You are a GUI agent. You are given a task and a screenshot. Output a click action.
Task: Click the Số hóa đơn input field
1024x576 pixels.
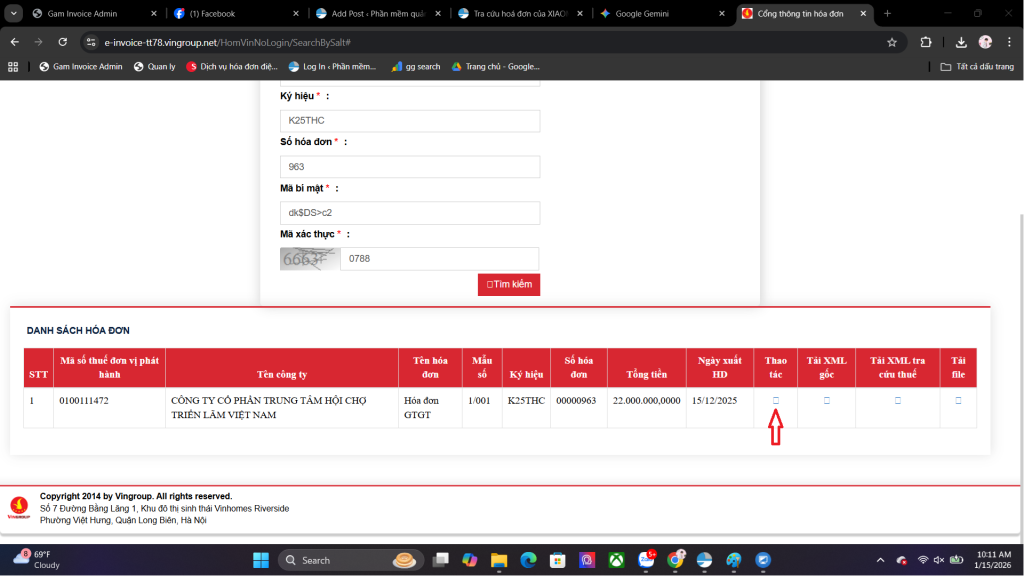coord(409,167)
